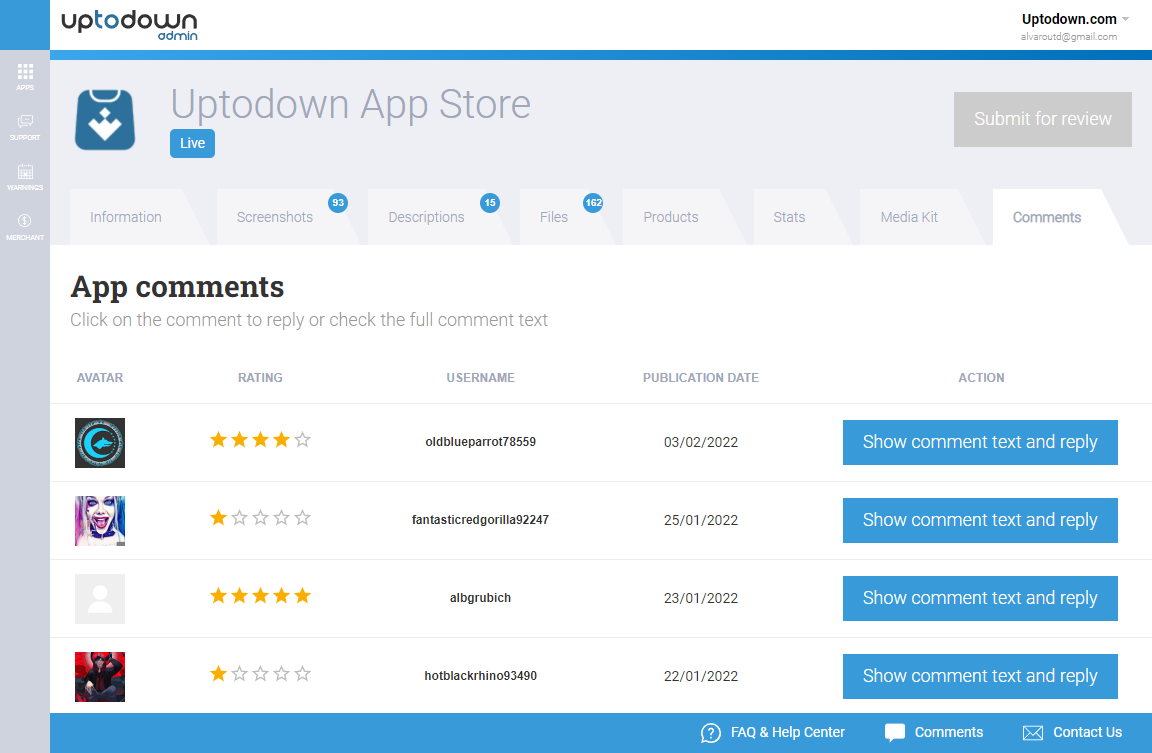Click the FAQ question mark icon
This screenshot has width=1152, height=753.
[710, 732]
